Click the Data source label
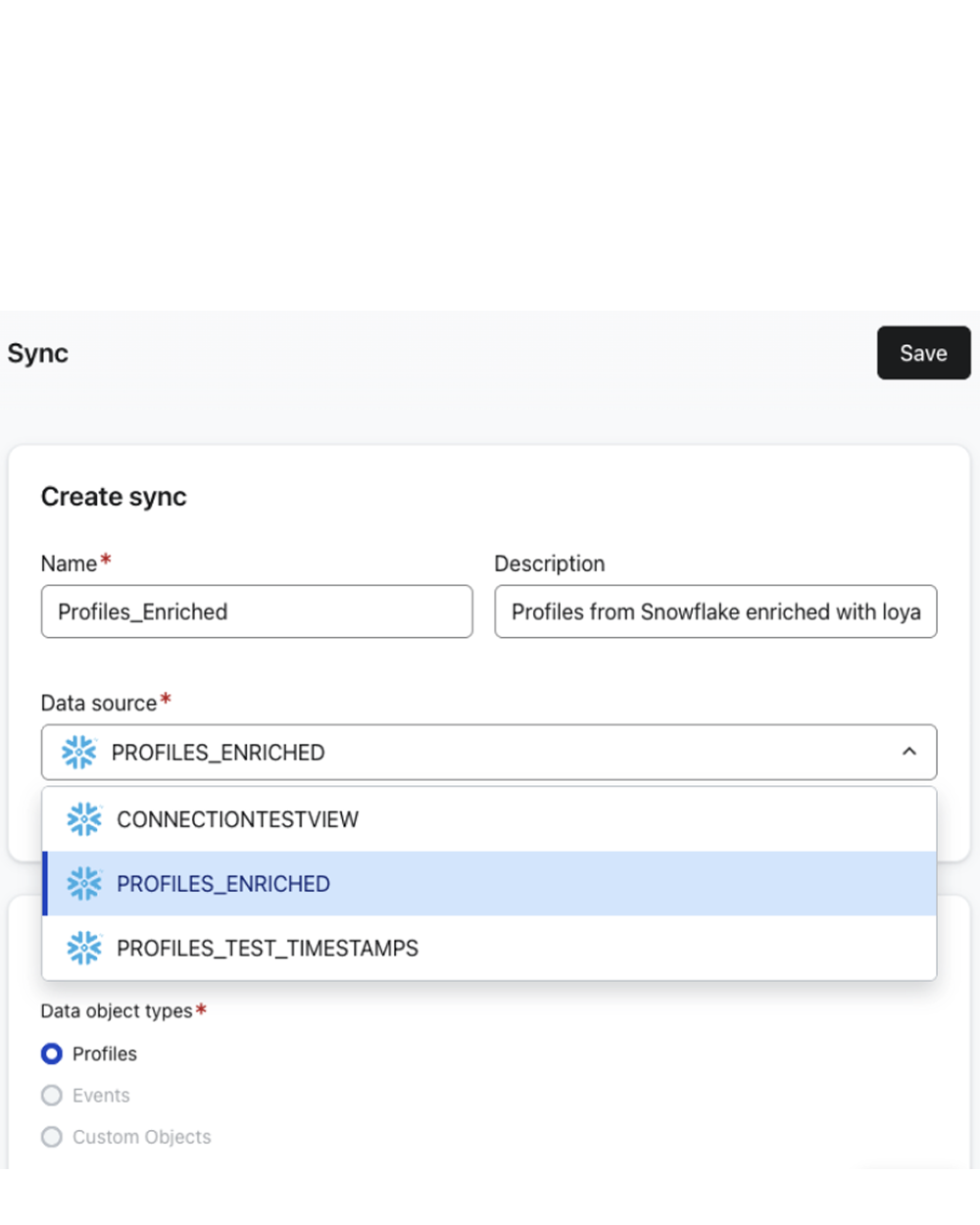Screen dimensions: 980x1225 (x=98, y=703)
